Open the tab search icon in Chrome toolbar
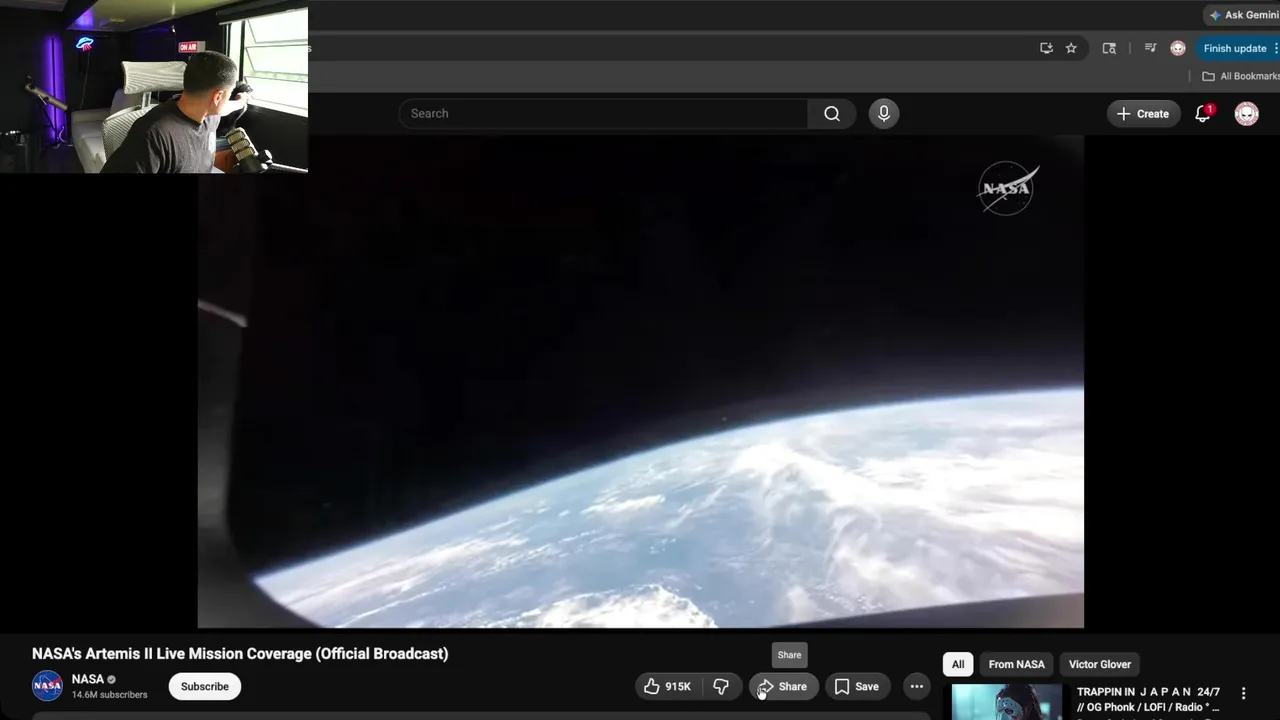The width and height of the screenshot is (1280, 720). (x=1109, y=48)
